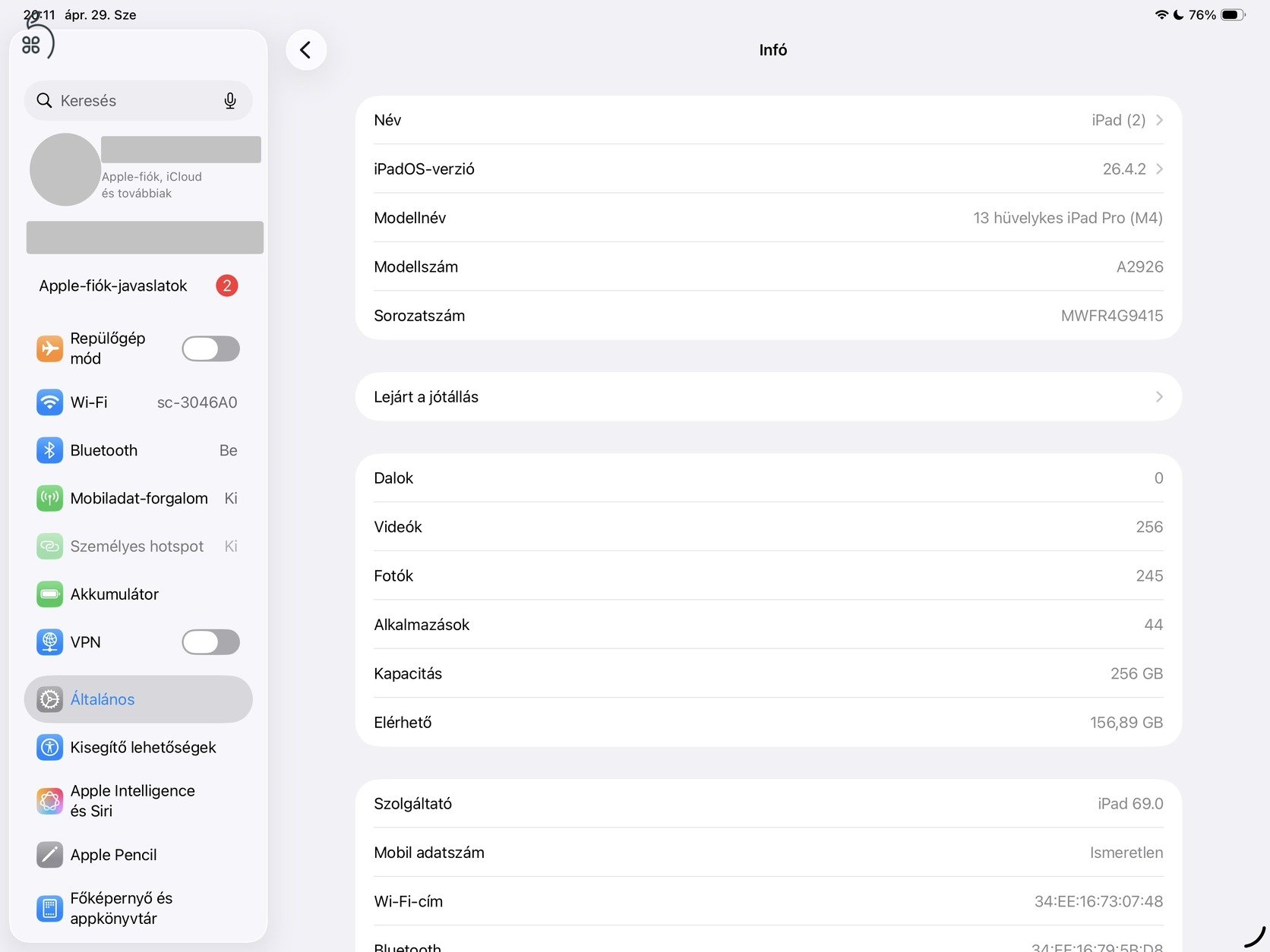This screenshot has height=952, width=1270.
Task: Tap the Főképernyő és appkönyvtár icon
Action: 50,908
